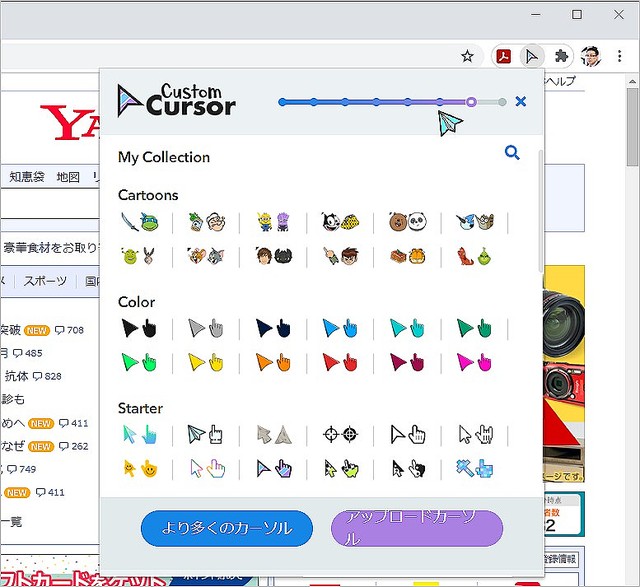Click the より多くのカーソル button
Screen dimensions: 640x587
pyautogui.click(x=227, y=528)
